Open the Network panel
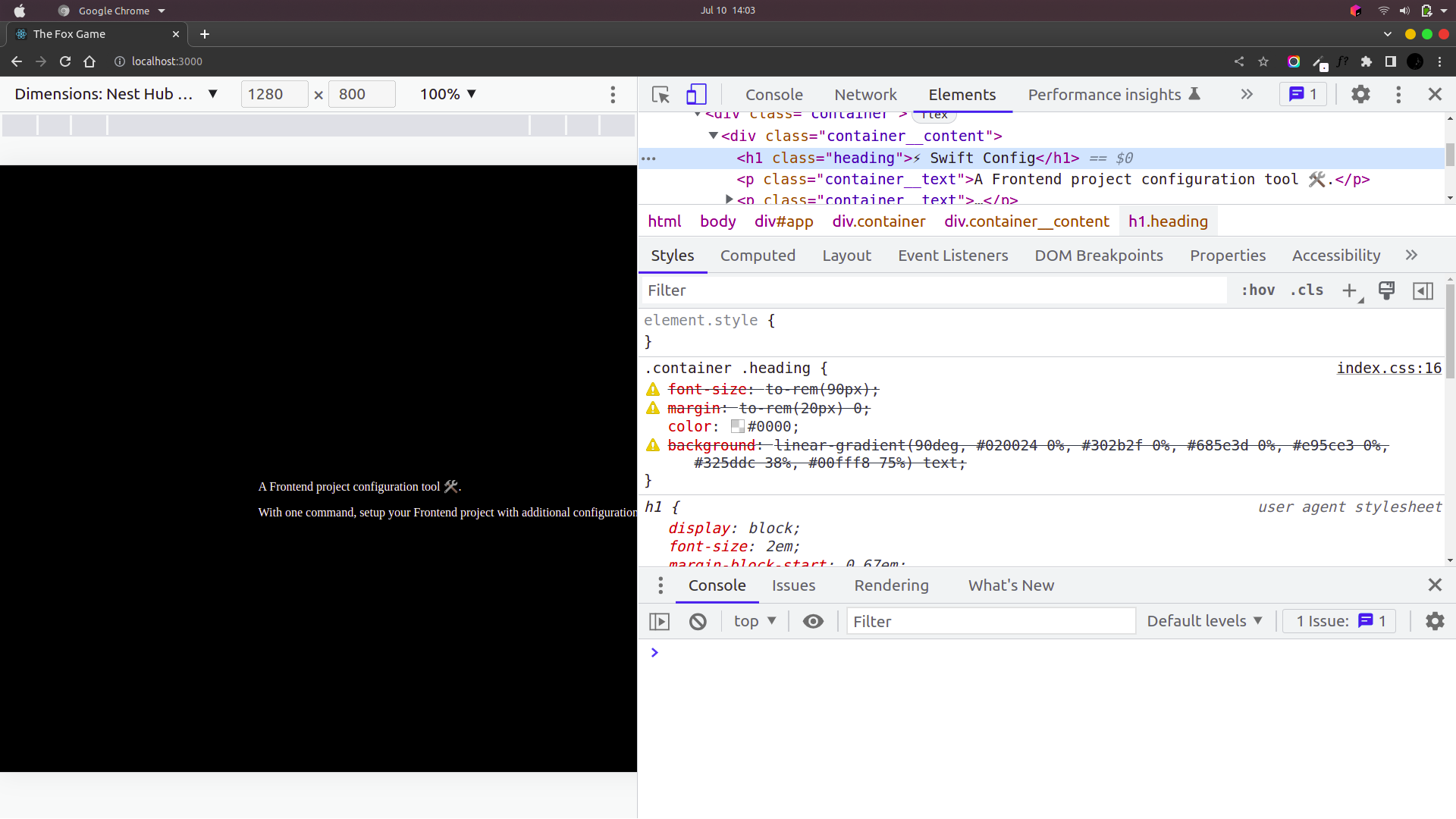The width and height of the screenshot is (1456, 819). [865, 94]
